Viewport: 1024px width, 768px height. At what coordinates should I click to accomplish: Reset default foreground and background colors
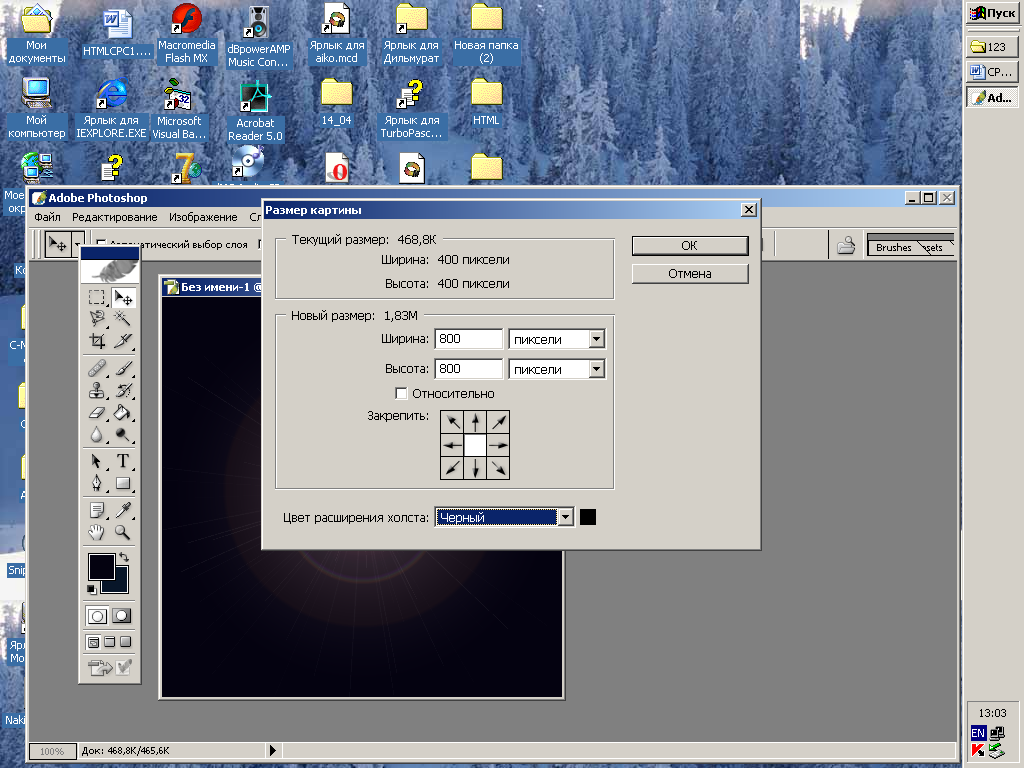point(91,590)
